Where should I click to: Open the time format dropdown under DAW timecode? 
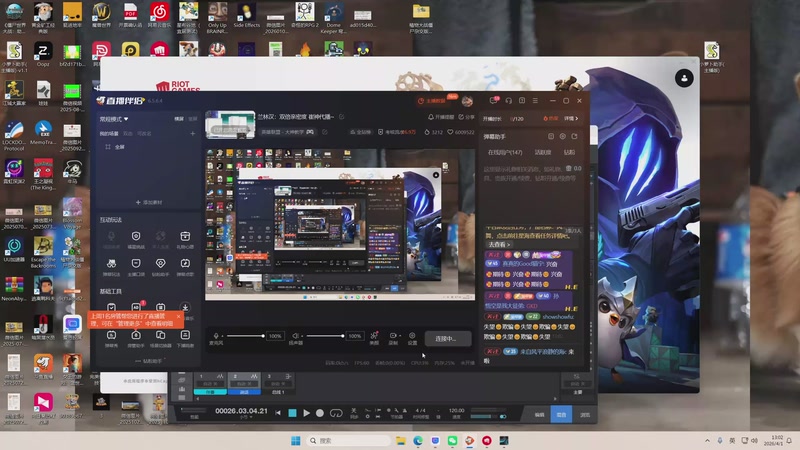244,418
